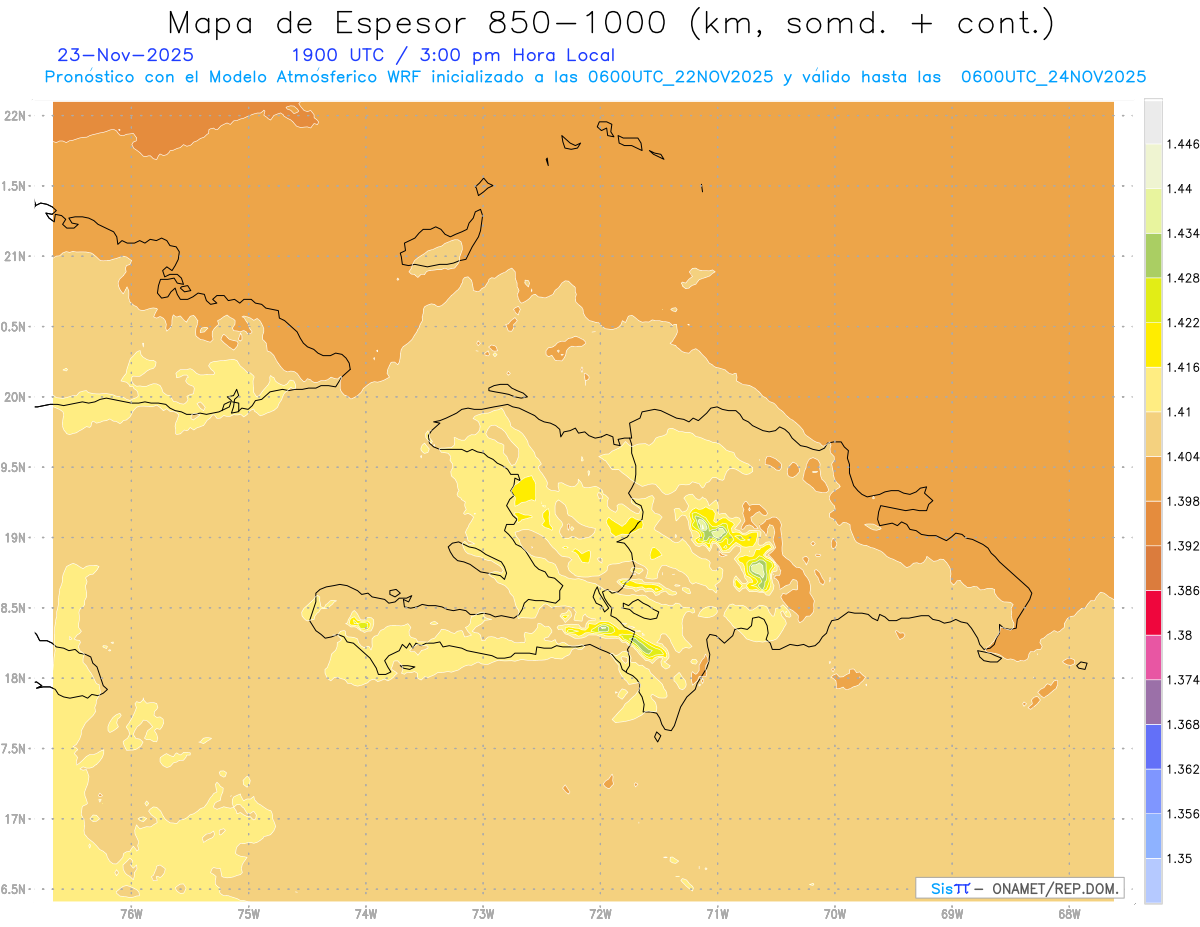1200x927 pixels.
Task: Click the '0.5N' axis label
Action: click(15, 327)
